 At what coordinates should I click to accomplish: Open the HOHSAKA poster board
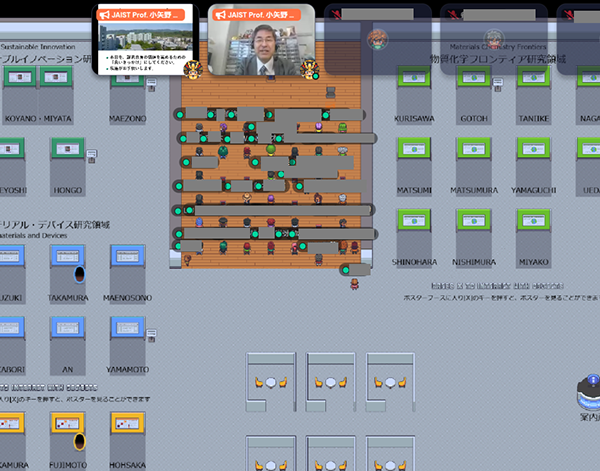pos(127,422)
